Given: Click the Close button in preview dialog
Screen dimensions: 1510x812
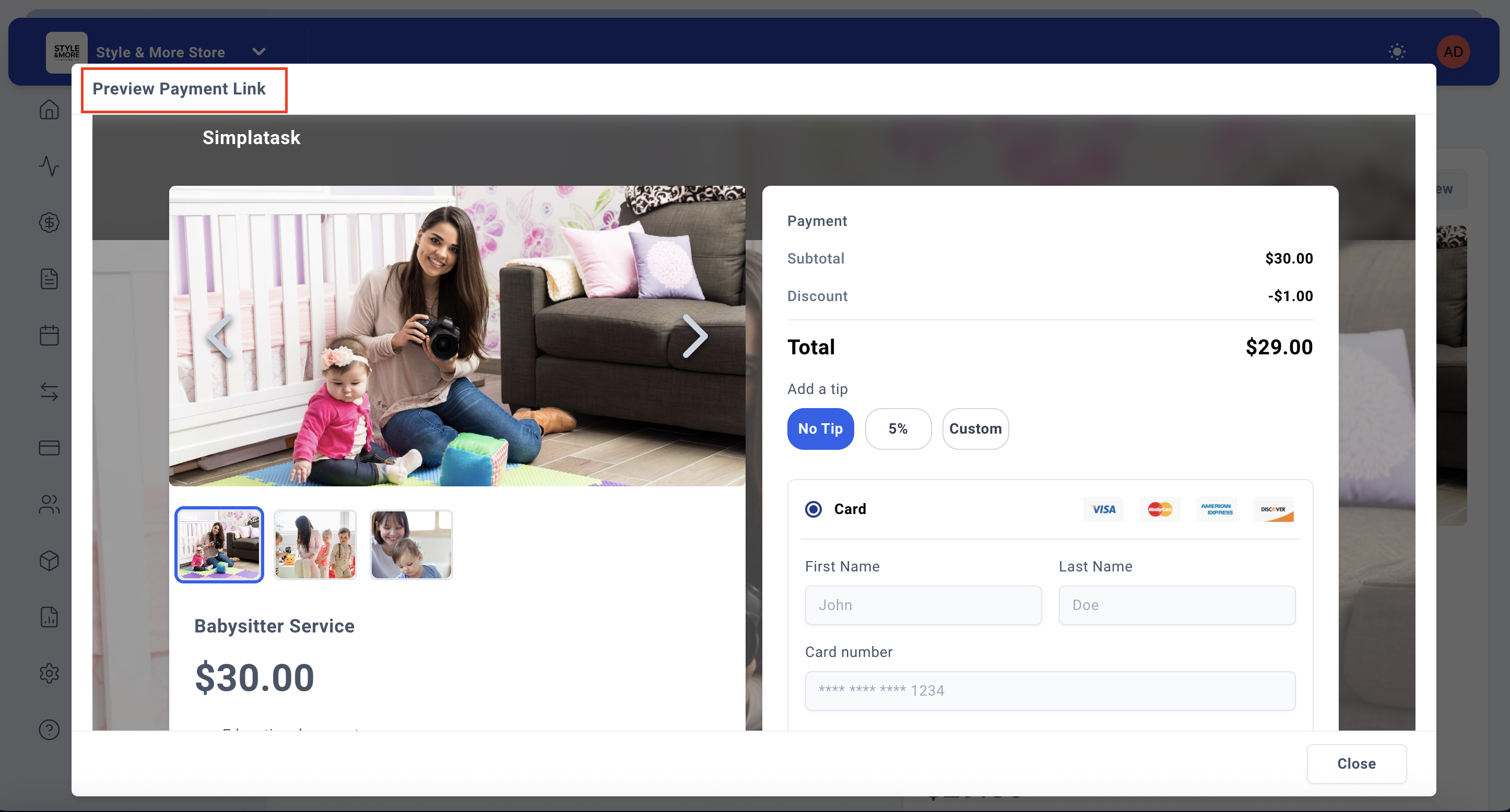Looking at the screenshot, I should click(x=1356, y=763).
